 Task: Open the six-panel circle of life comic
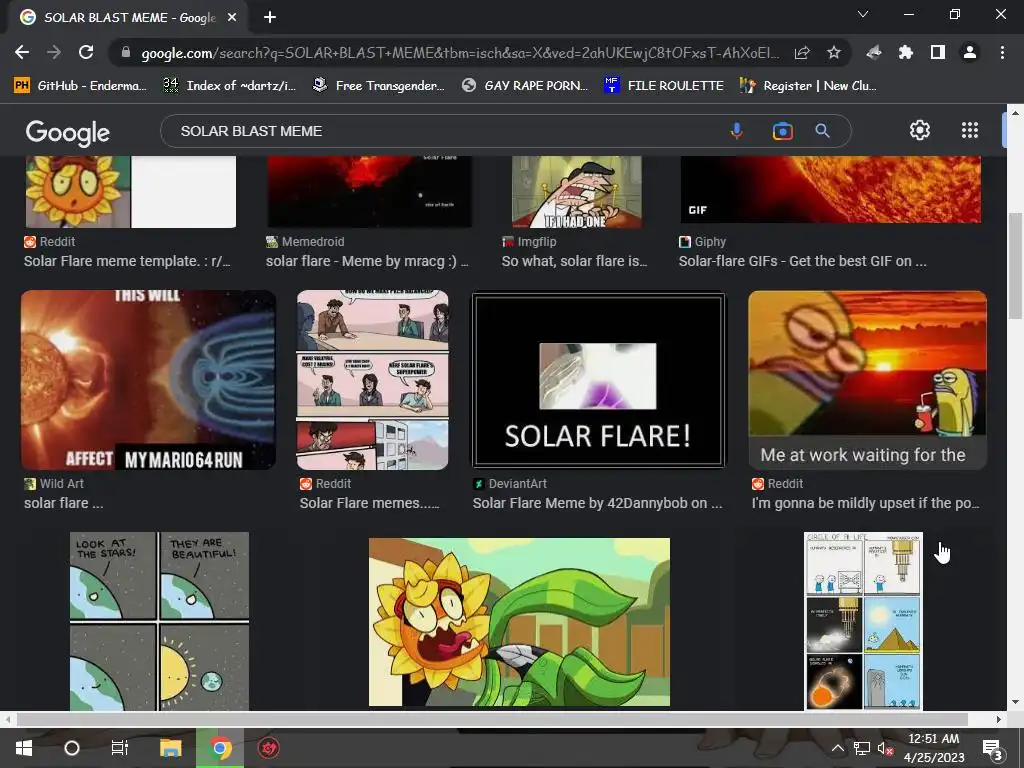[863, 621]
